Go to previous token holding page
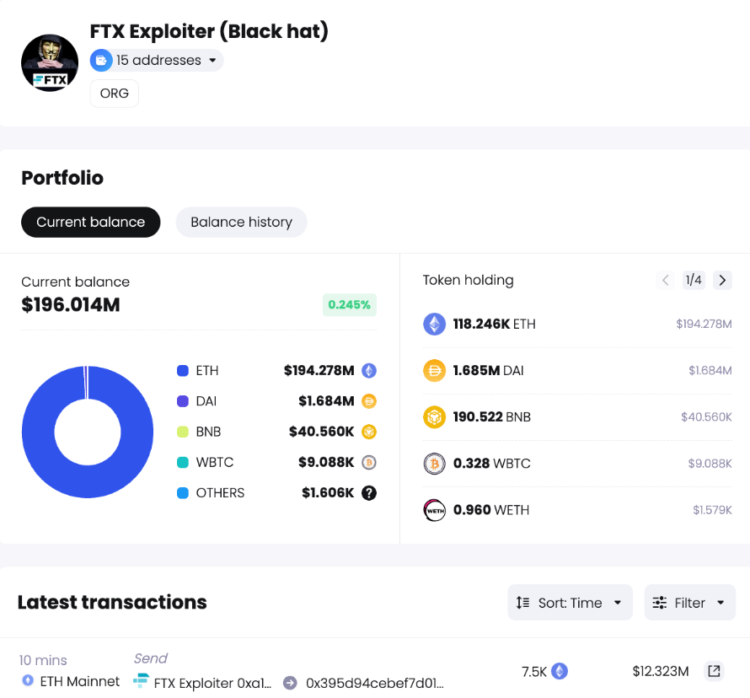This screenshot has width=750, height=698. click(x=666, y=280)
